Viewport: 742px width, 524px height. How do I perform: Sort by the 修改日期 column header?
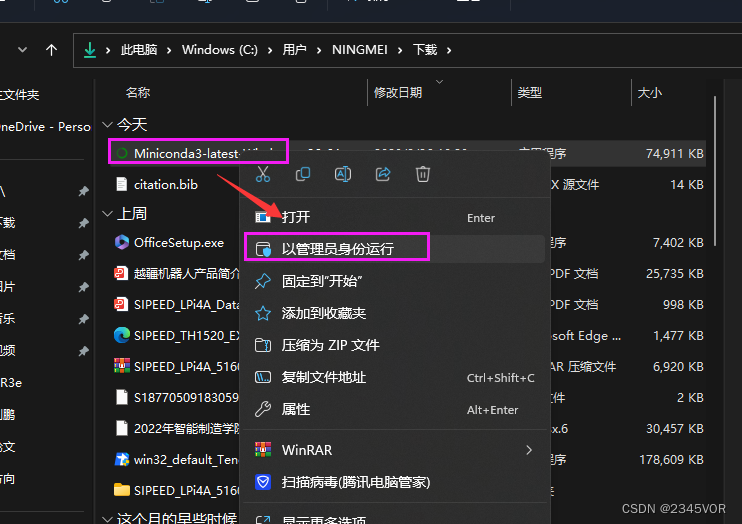398,92
